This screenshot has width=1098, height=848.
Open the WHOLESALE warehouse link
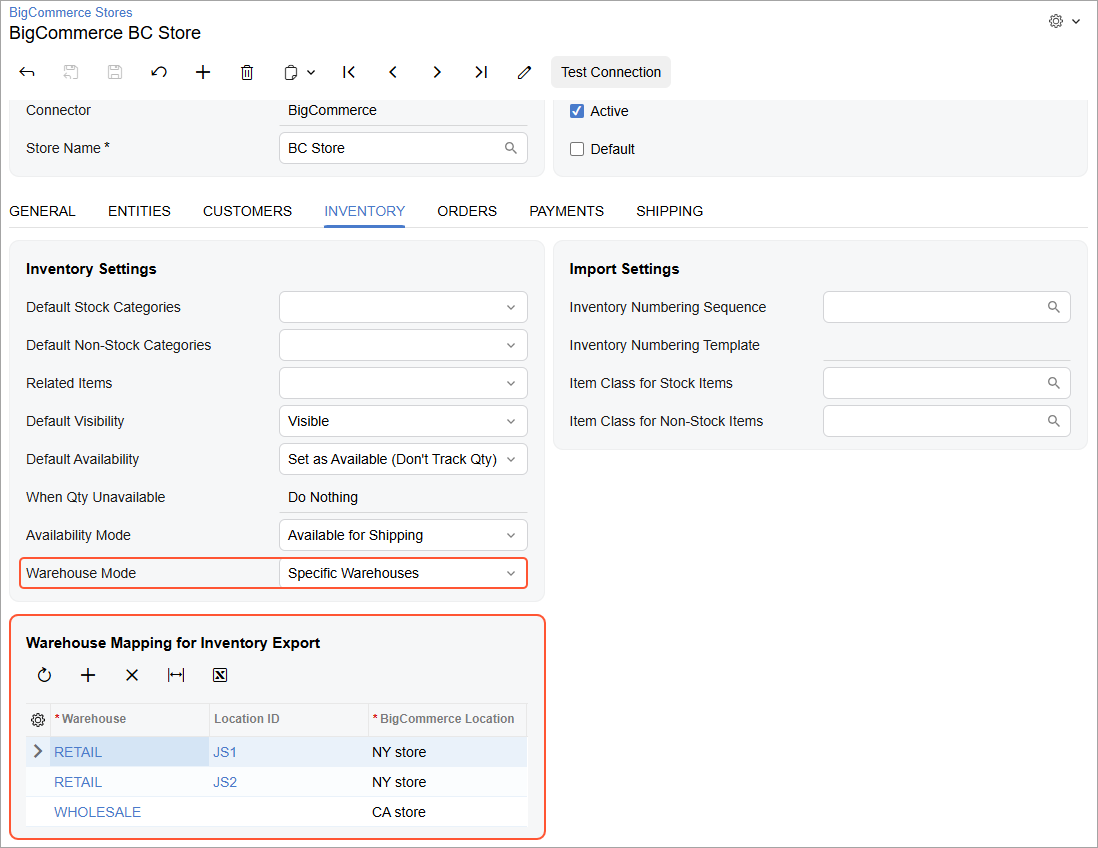(x=98, y=812)
